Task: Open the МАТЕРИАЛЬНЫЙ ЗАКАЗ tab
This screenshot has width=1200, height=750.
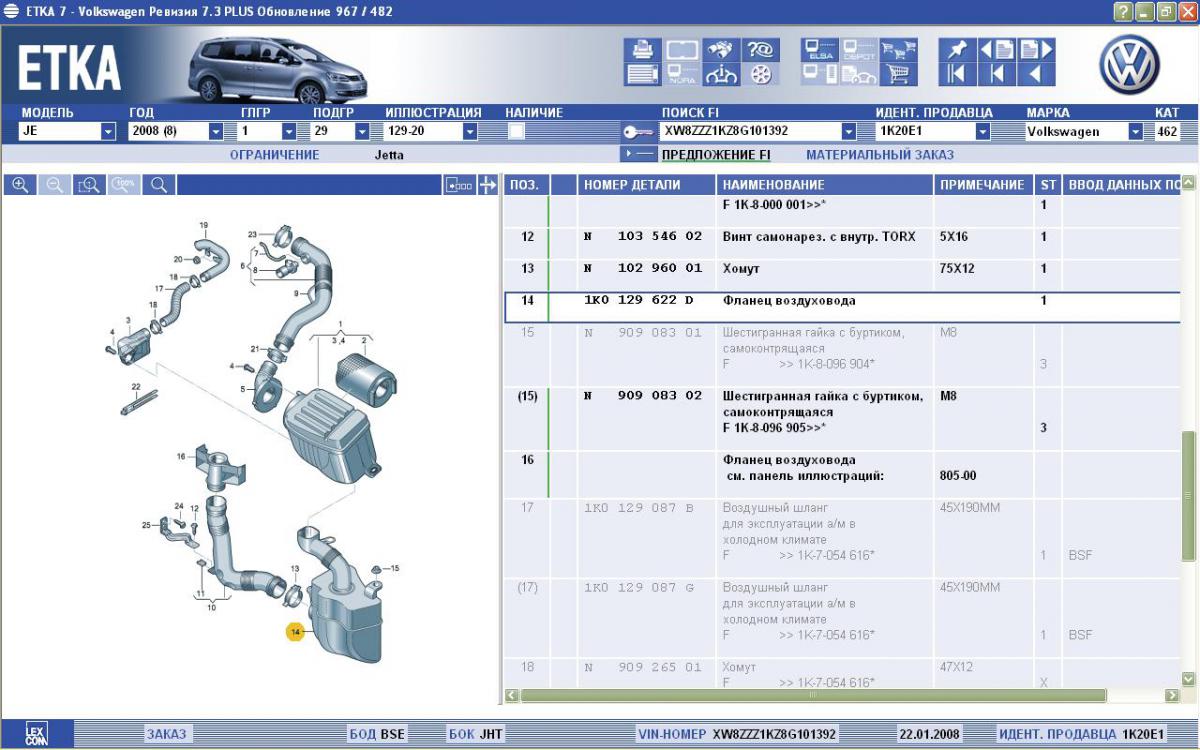Action: click(880, 155)
